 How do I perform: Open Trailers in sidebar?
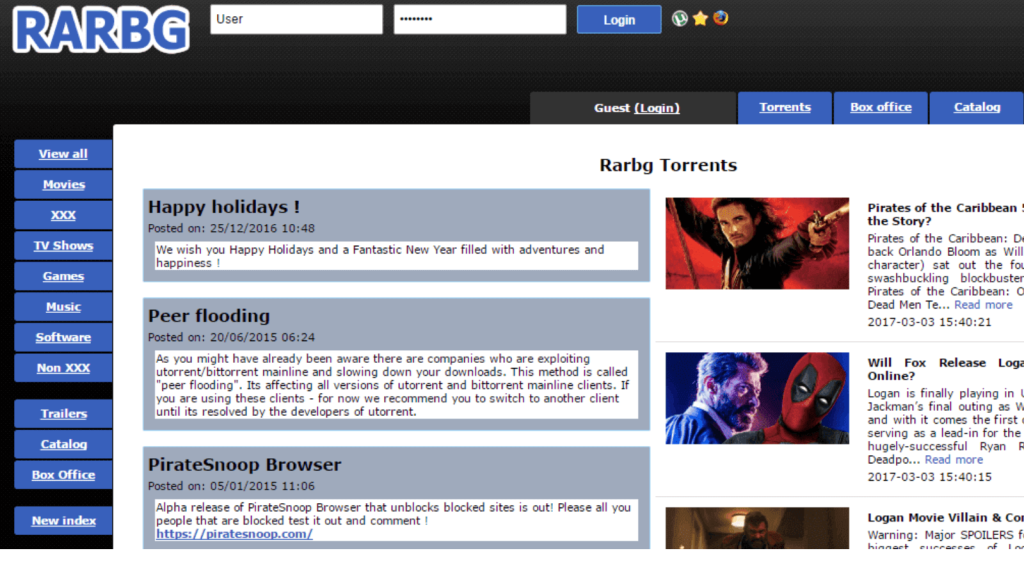pyautogui.click(x=63, y=413)
